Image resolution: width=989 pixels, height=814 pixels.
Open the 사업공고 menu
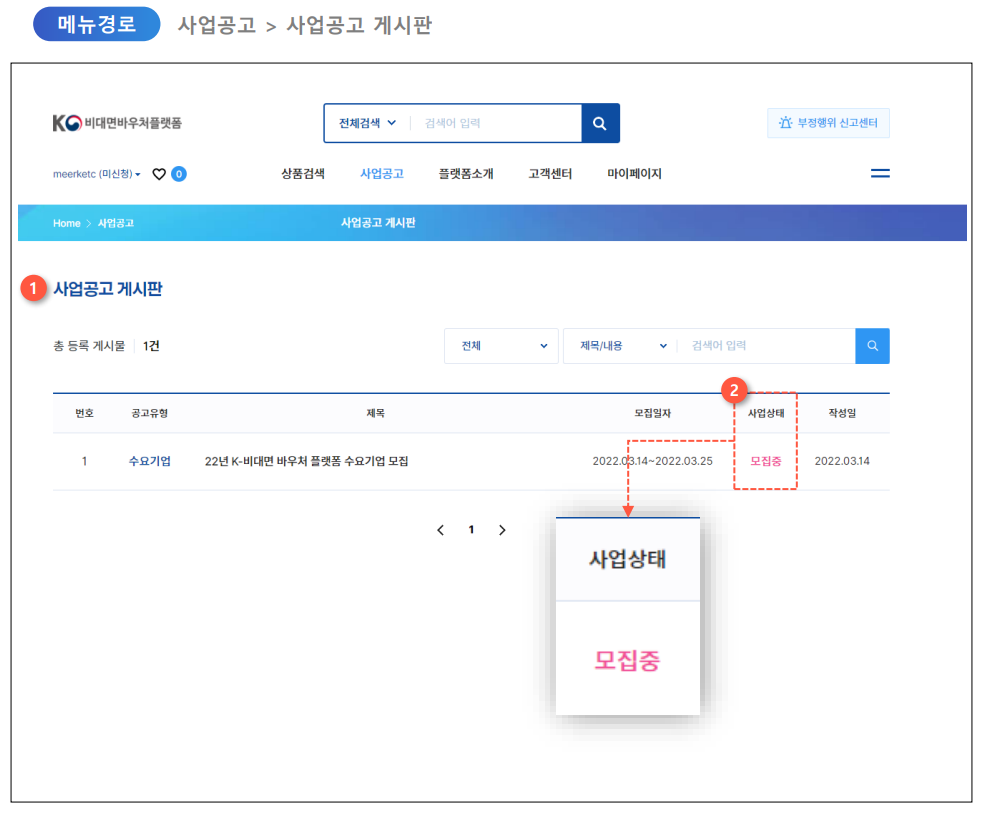tap(382, 173)
